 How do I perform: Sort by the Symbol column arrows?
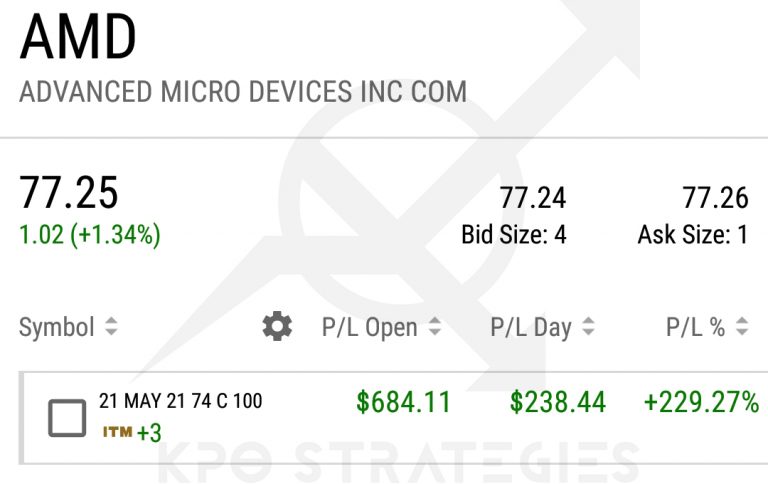[111, 327]
